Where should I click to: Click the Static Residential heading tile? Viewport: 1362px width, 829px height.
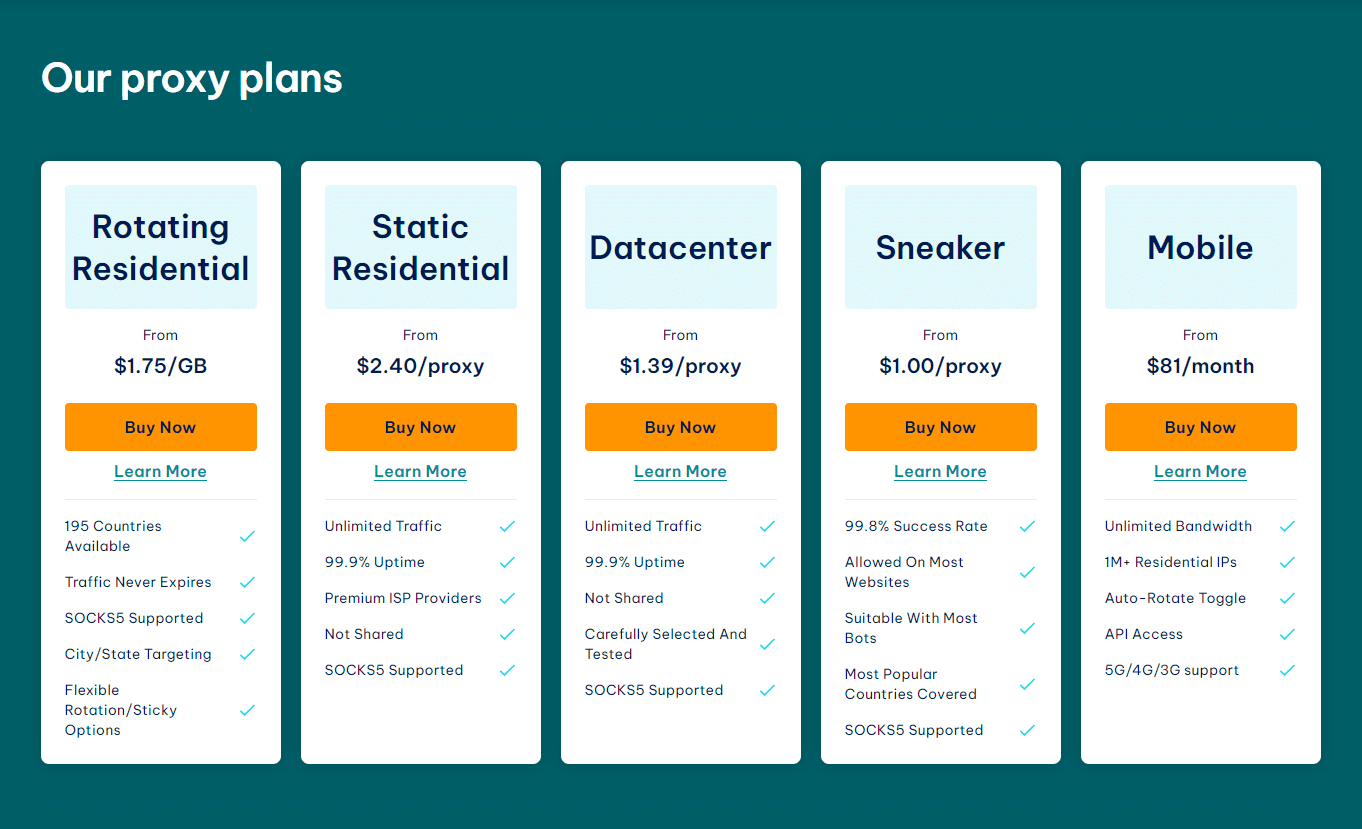coord(421,247)
